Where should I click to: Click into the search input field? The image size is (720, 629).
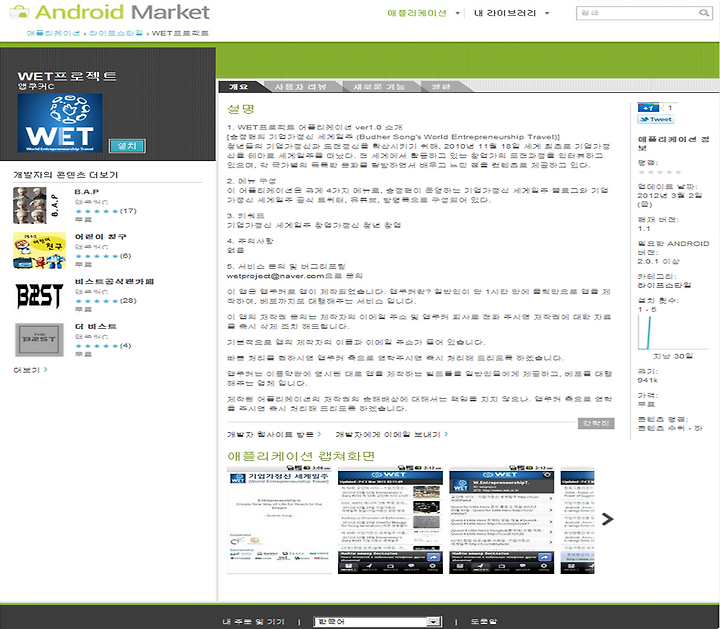[637, 13]
